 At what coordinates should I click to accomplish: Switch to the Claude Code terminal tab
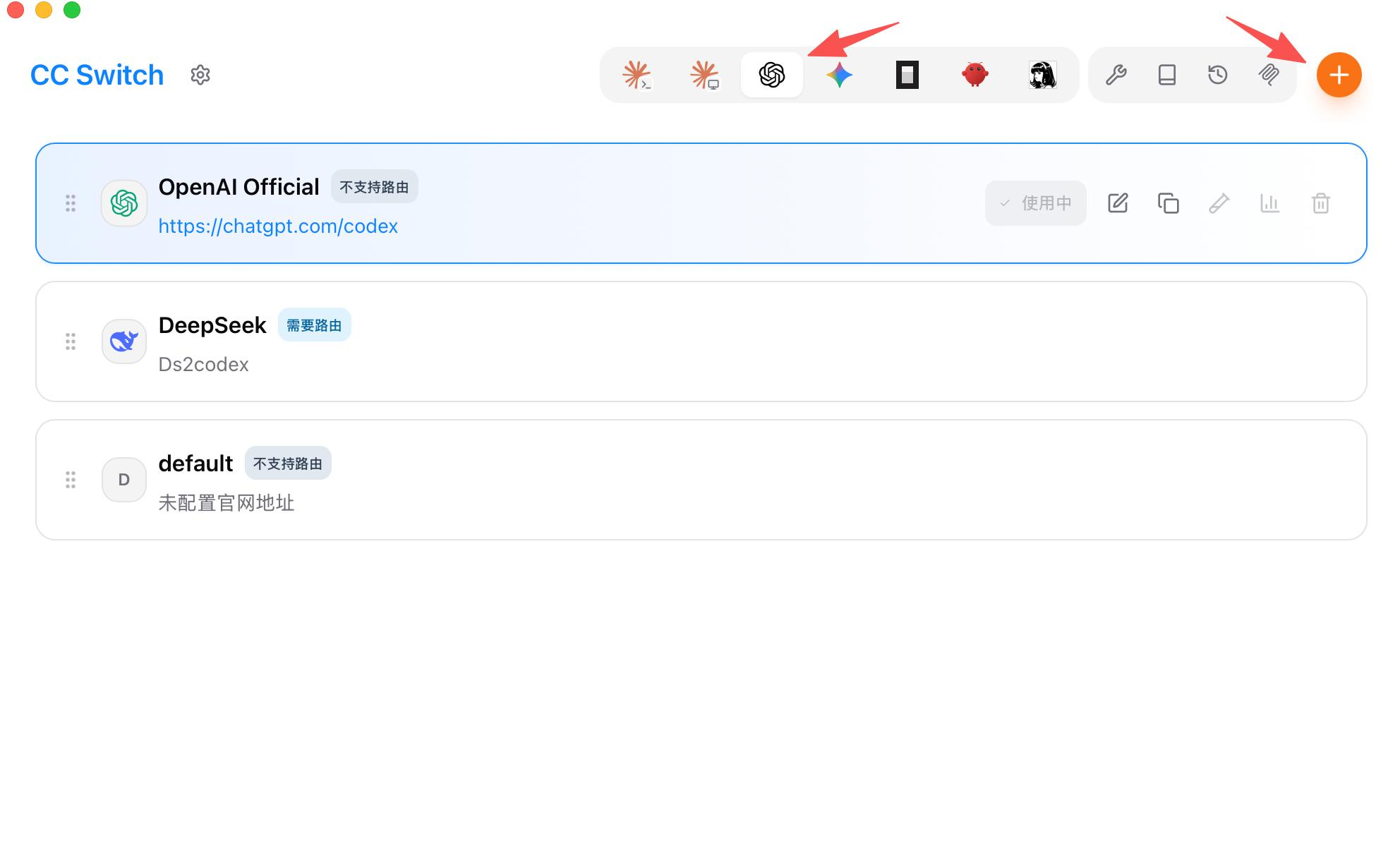point(636,75)
